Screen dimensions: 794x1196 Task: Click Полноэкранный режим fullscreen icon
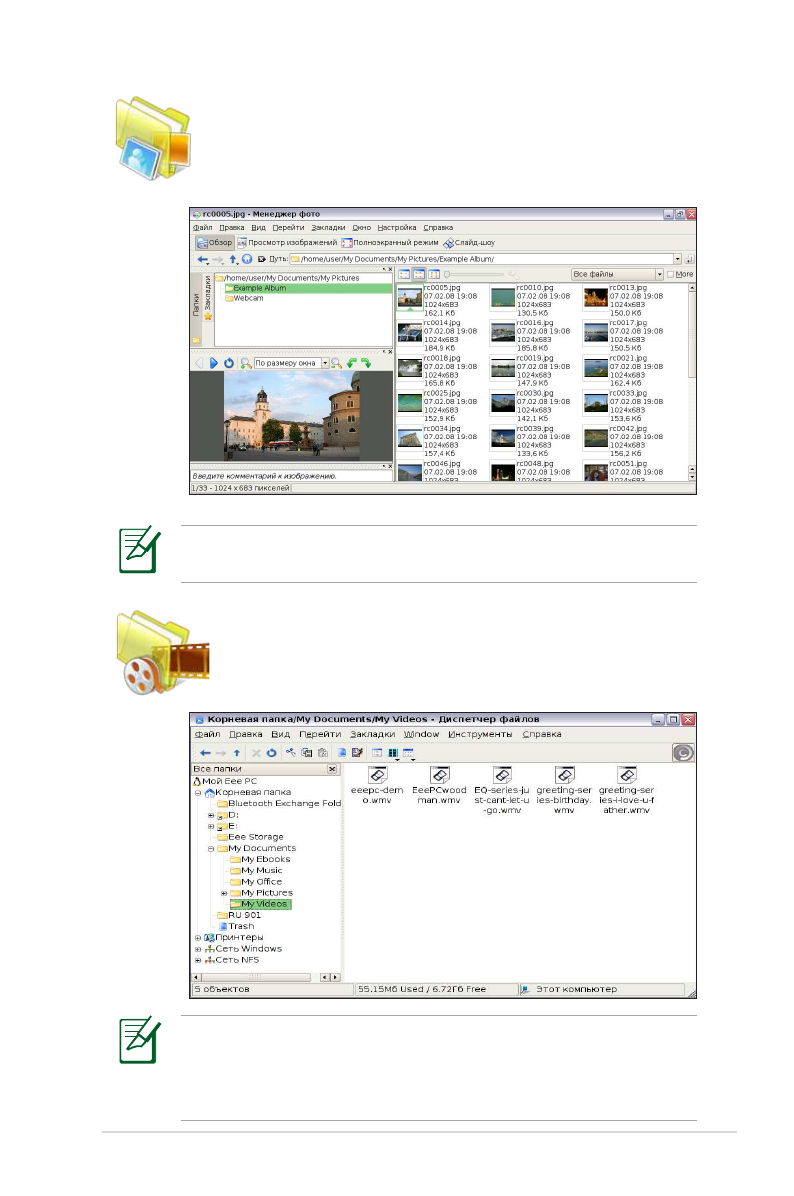(x=347, y=243)
